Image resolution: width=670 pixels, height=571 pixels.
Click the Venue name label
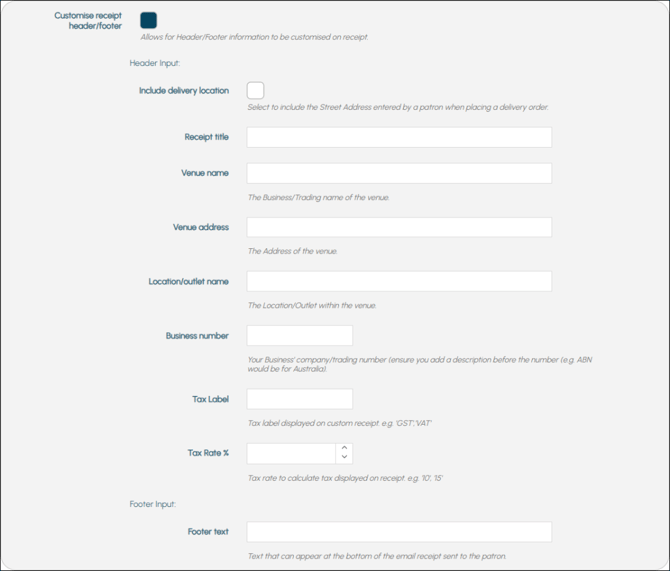(x=205, y=173)
